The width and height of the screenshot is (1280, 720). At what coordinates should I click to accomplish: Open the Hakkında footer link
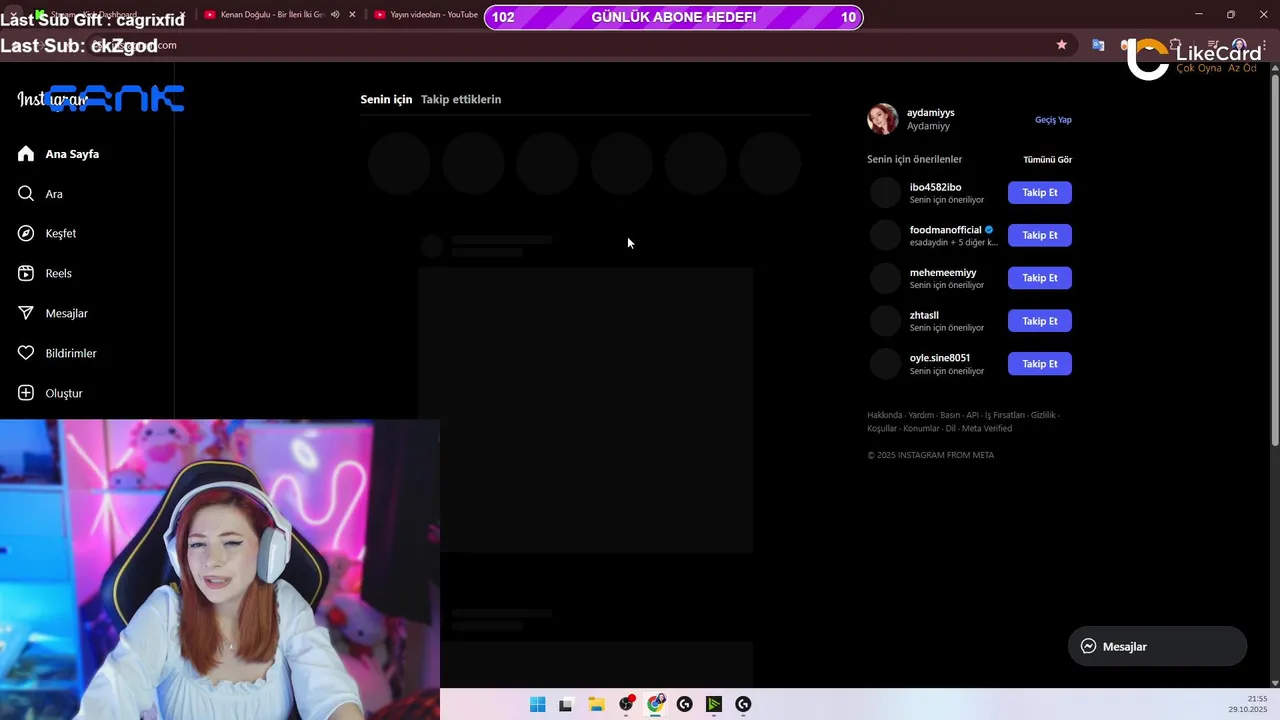[x=884, y=415]
